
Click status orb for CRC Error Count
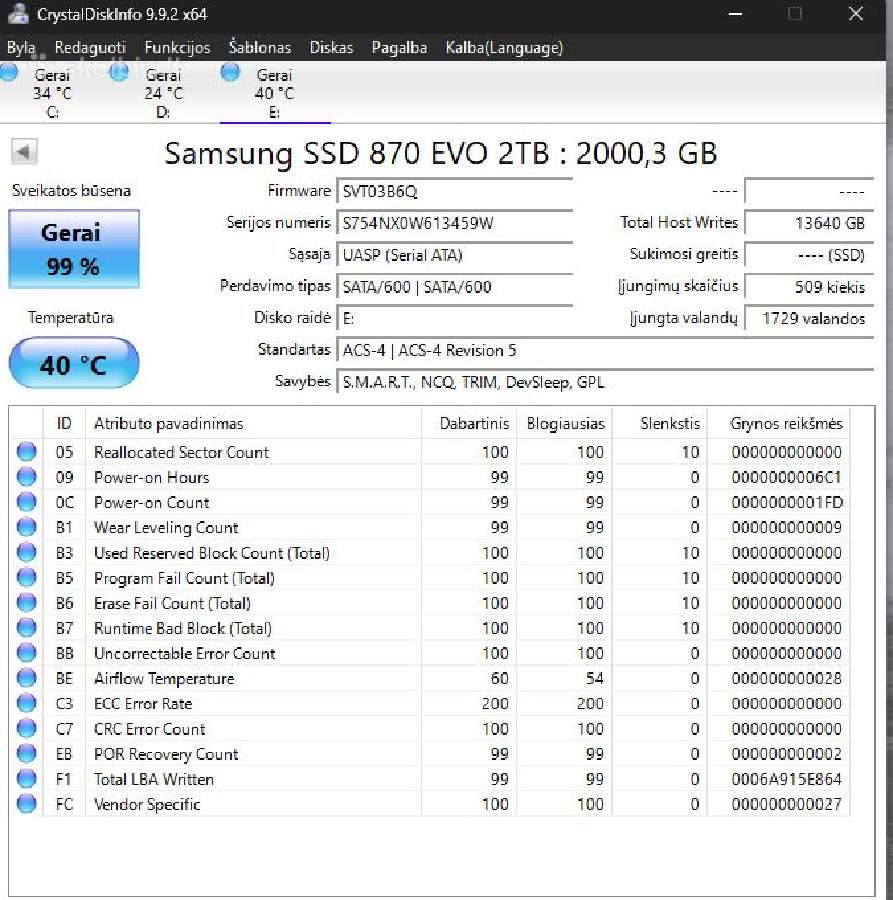pos(26,728)
